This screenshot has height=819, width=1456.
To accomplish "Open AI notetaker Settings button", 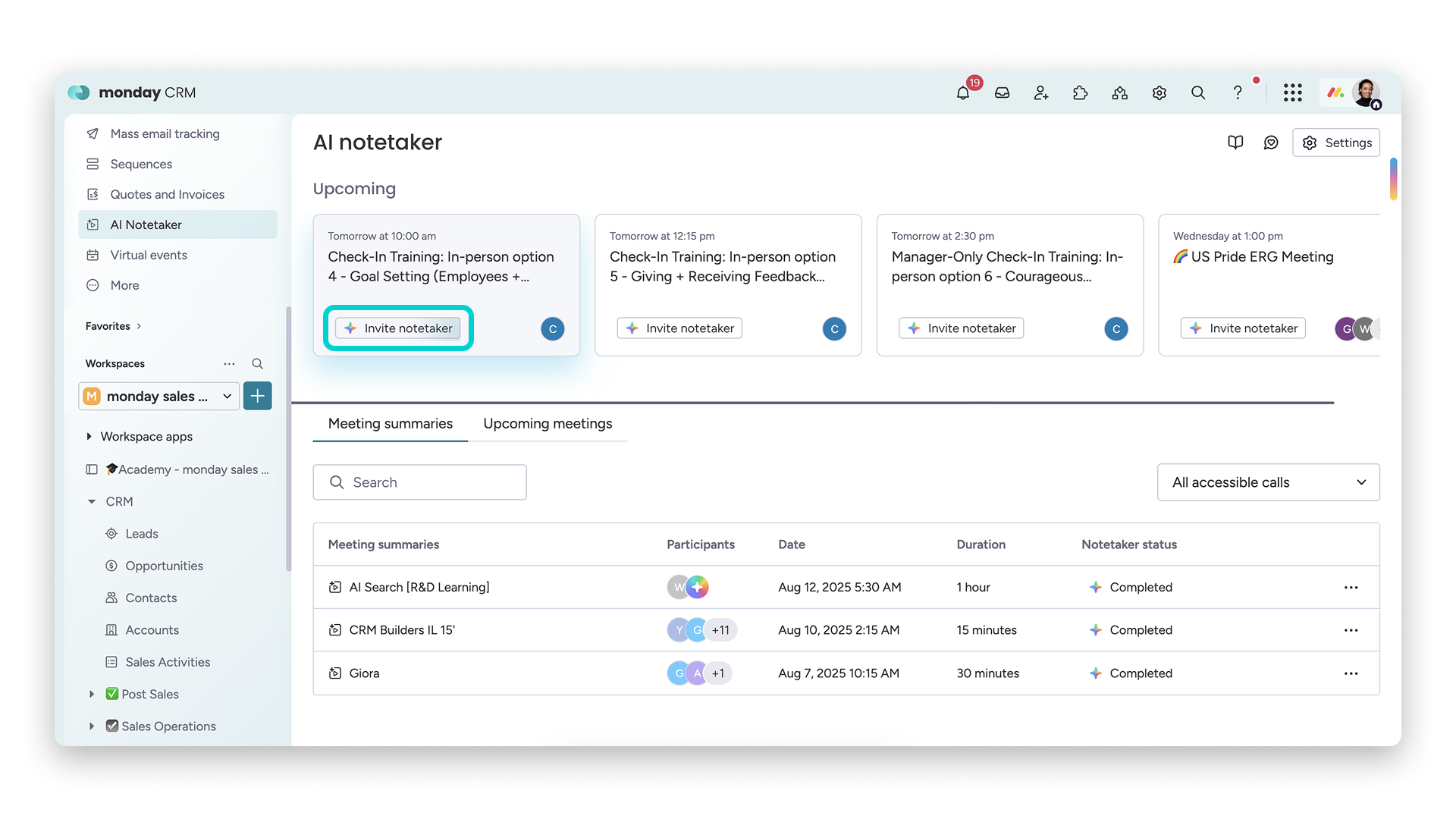I will (x=1336, y=143).
